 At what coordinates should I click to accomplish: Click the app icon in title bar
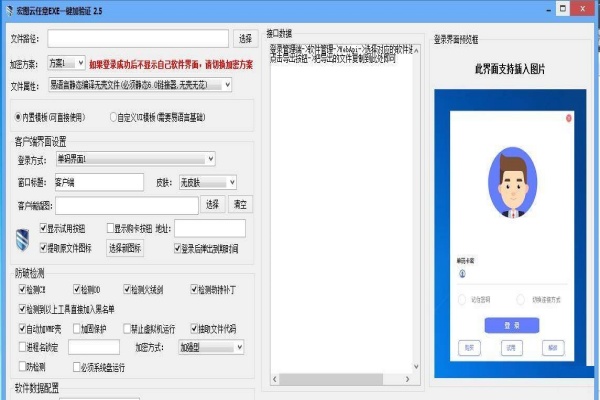tap(8, 9)
